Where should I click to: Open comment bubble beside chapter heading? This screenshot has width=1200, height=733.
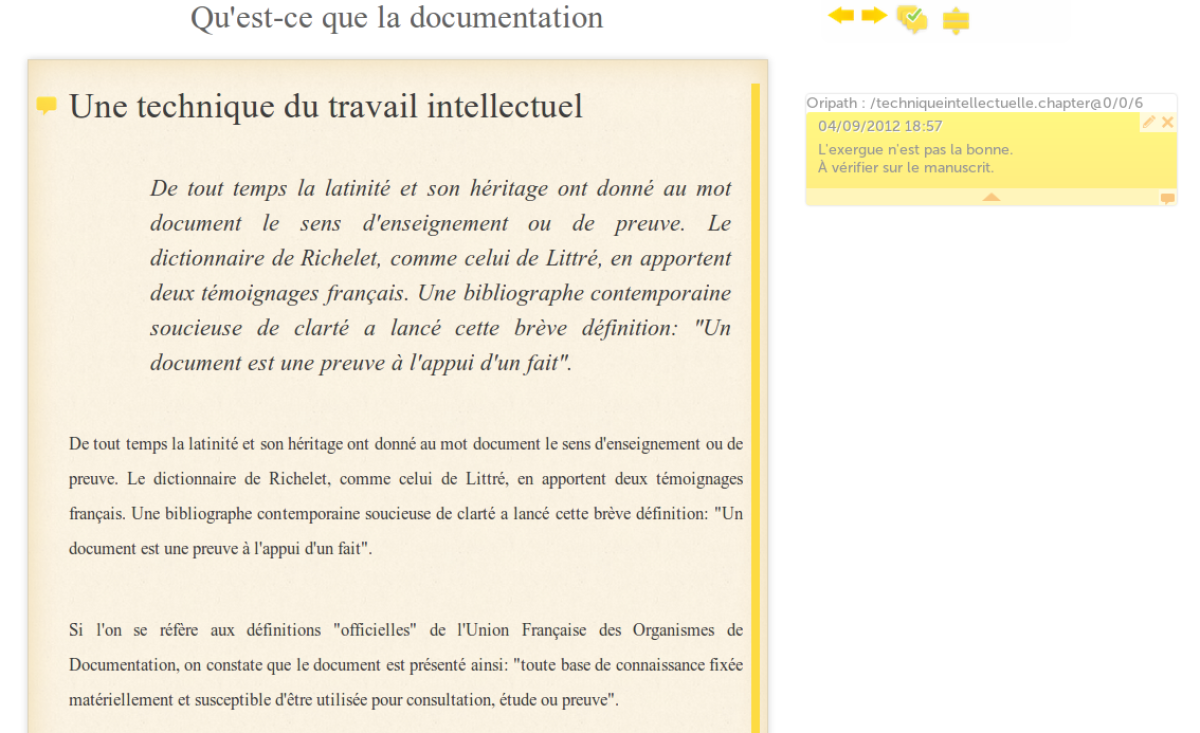46,105
